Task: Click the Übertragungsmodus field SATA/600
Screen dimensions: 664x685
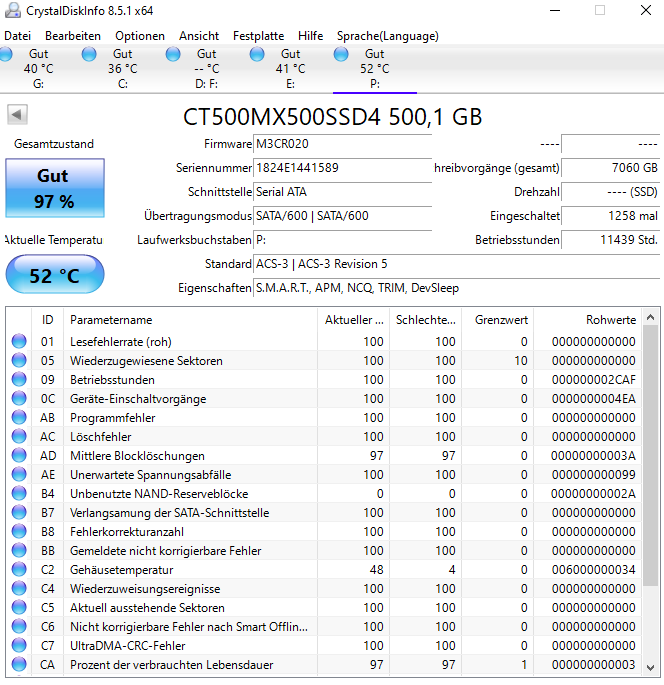Action: pos(342,216)
